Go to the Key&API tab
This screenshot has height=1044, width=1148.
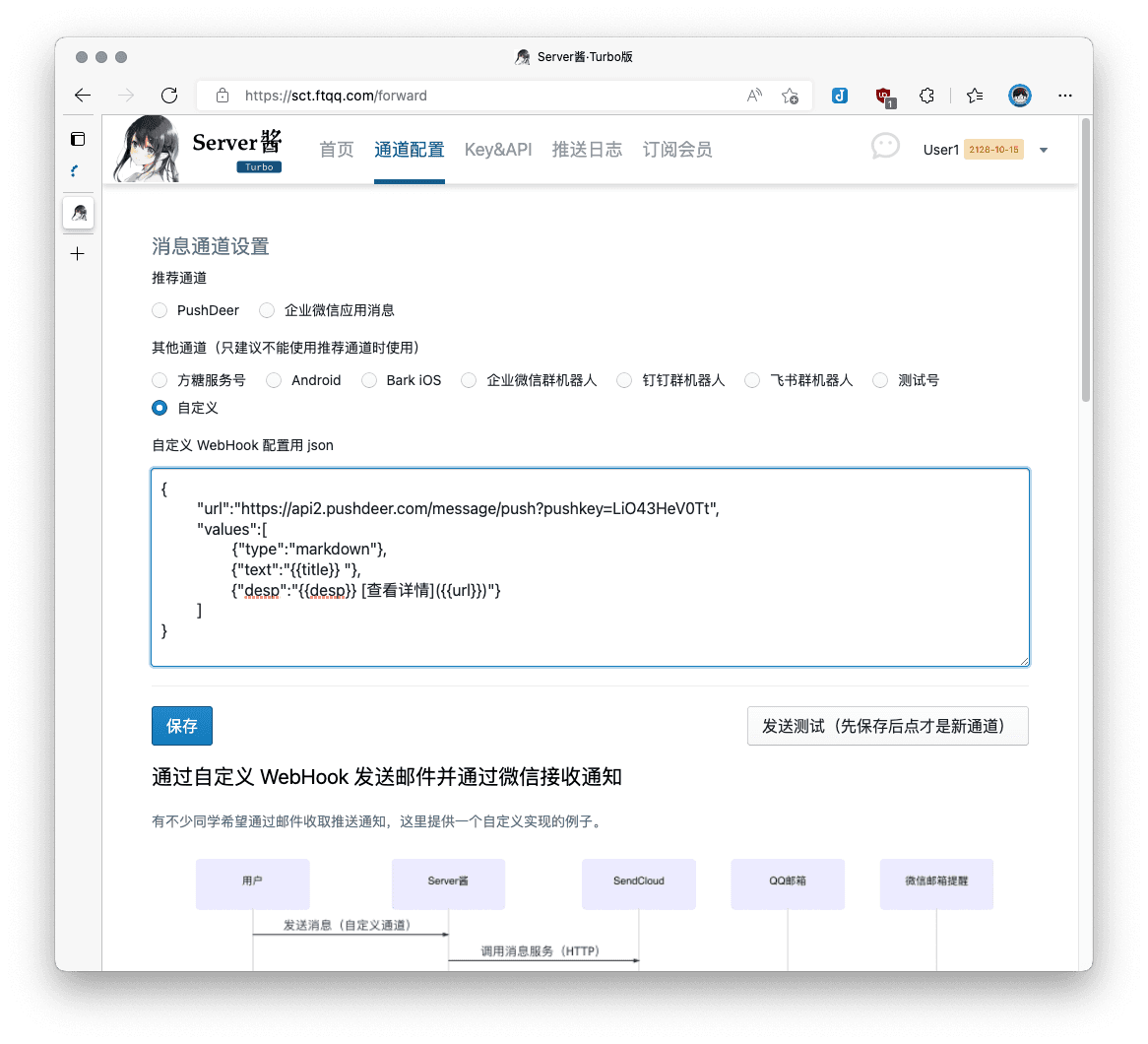click(x=498, y=150)
